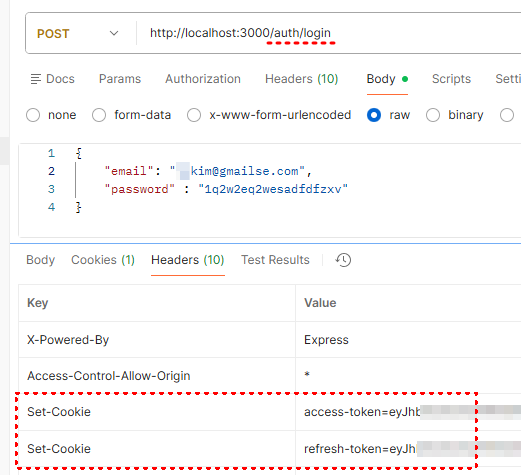Switch to the Scripts tab
Viewport: 521px width, 475px height.
451,79
